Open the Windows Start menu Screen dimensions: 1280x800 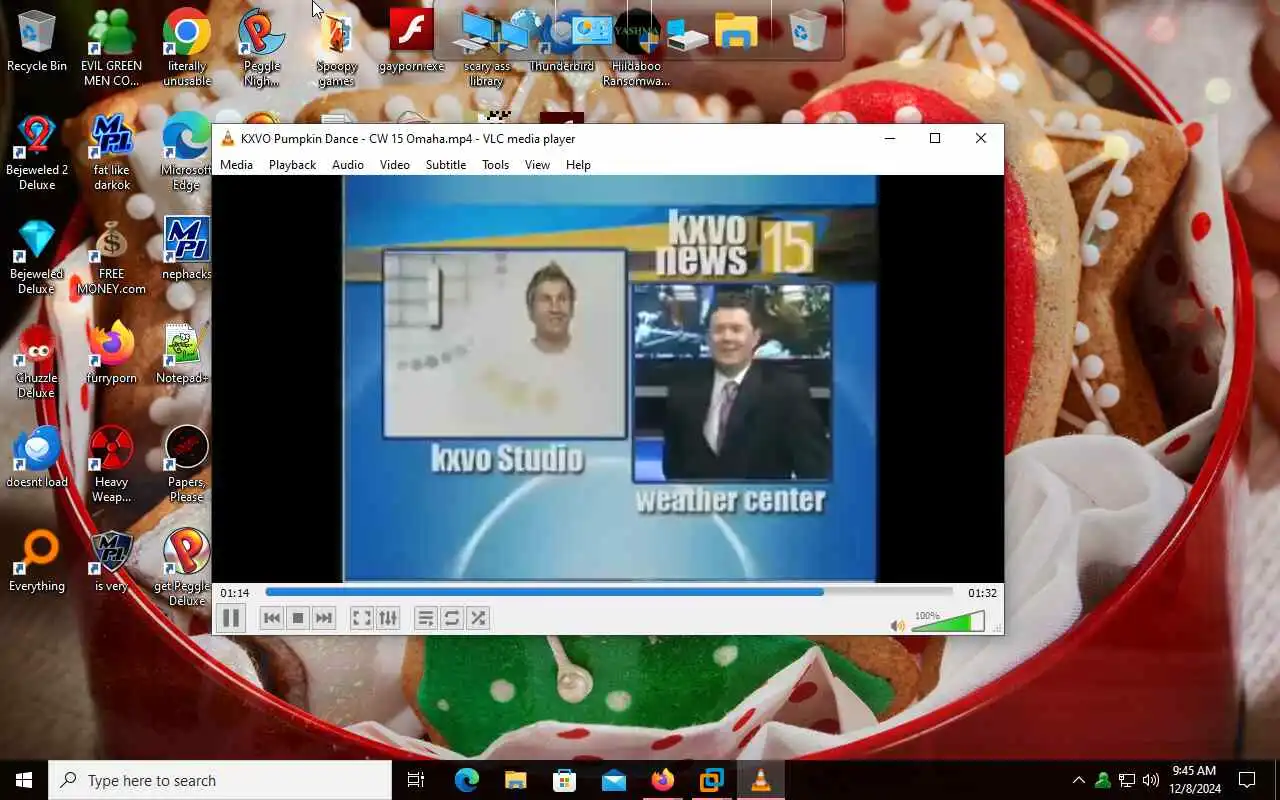(x=24, y=780)
